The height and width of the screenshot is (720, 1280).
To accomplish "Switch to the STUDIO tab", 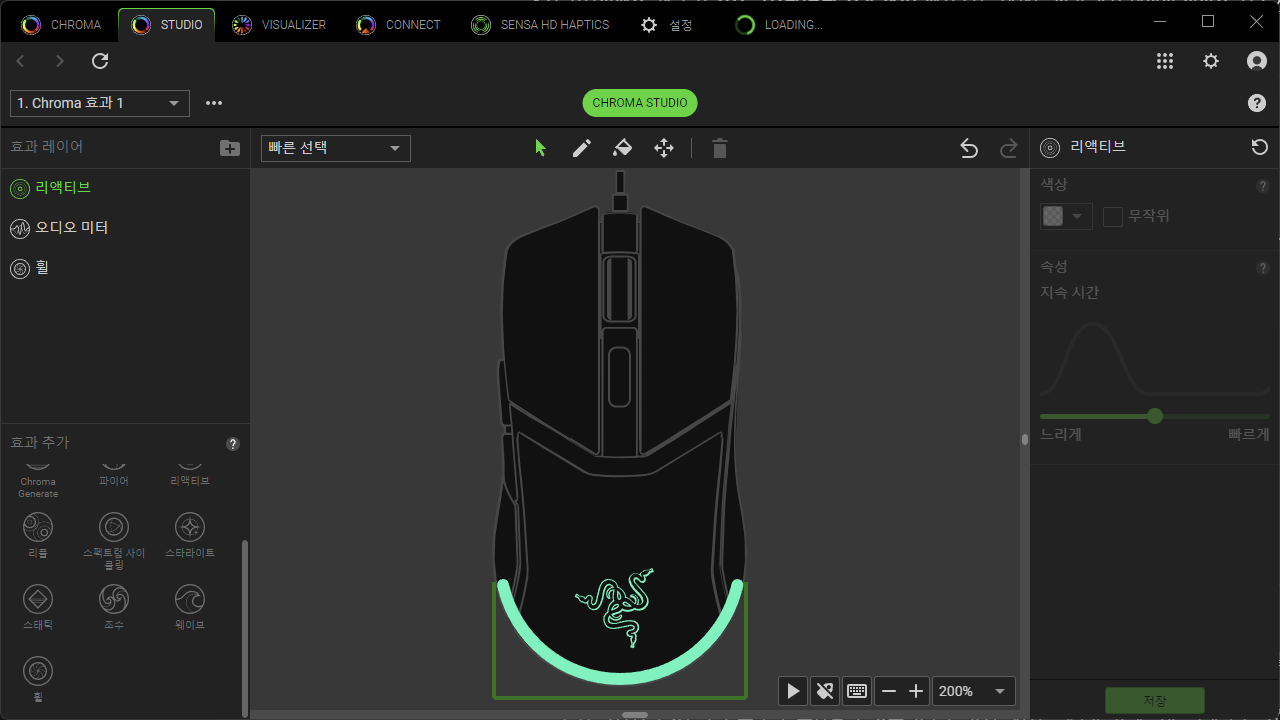I will [167, 24].
